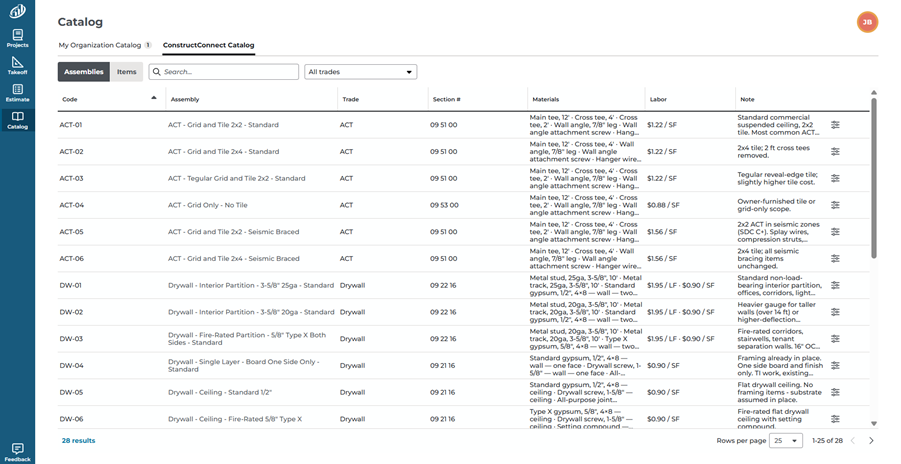Open settings icon for ACT-02 row
This screenshot has height=464, width=901.
click(835, 152)
